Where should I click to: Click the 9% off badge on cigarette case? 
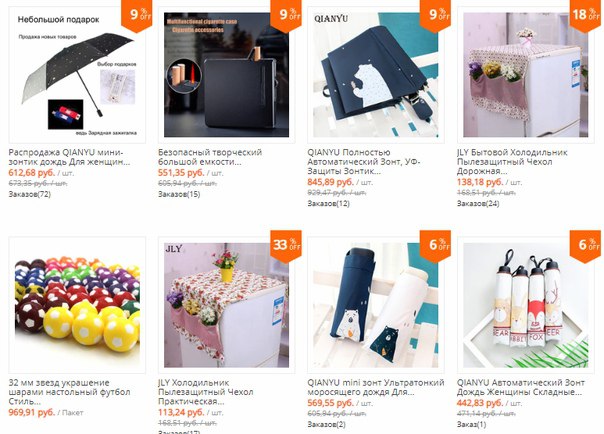[286, 15]
